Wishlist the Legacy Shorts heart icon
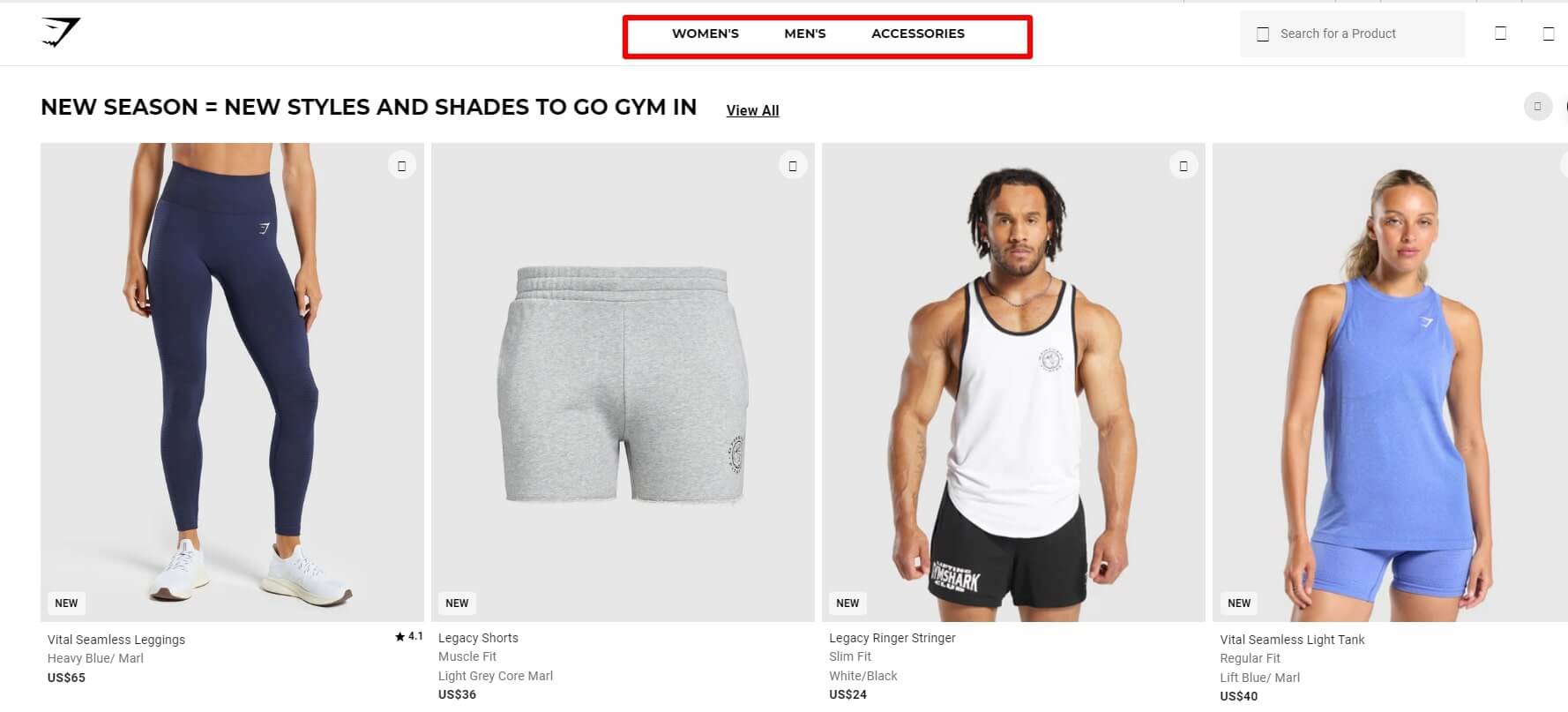This screenshot has width=1568, height=712. tap(793, 166)
